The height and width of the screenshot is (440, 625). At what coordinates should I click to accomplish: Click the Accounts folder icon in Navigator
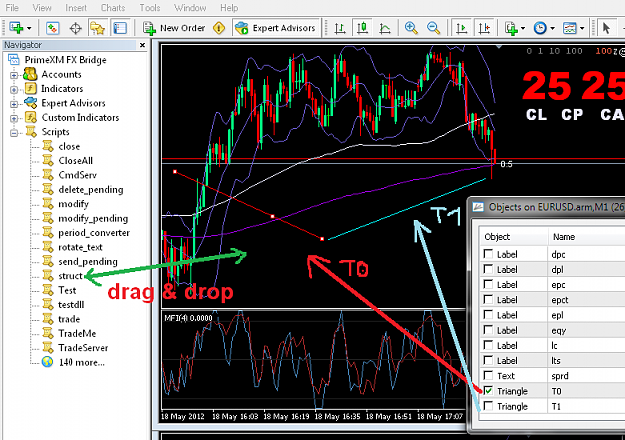tap(30, 74)
